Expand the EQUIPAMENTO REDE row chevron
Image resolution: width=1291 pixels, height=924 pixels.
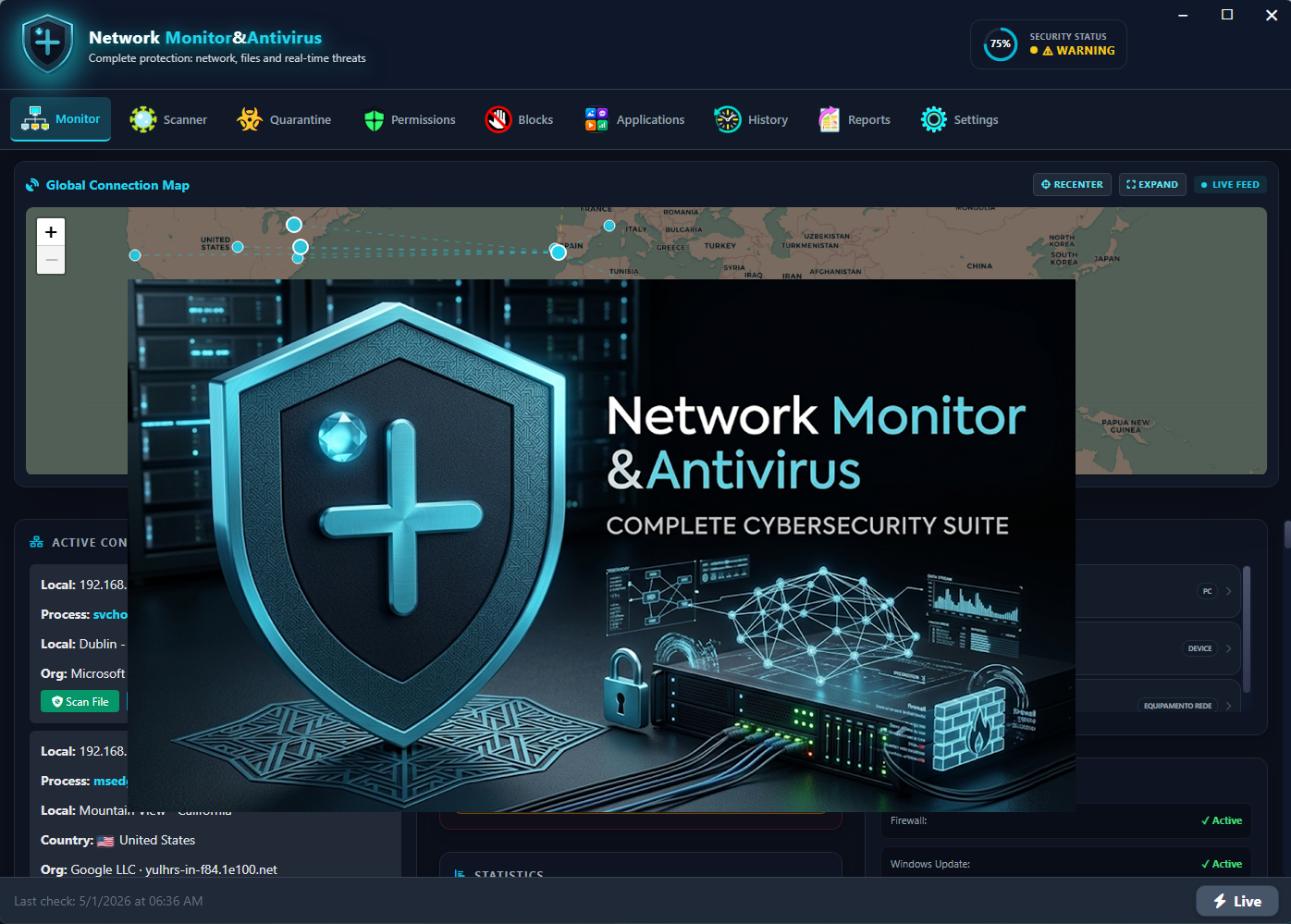(1228, 706)
